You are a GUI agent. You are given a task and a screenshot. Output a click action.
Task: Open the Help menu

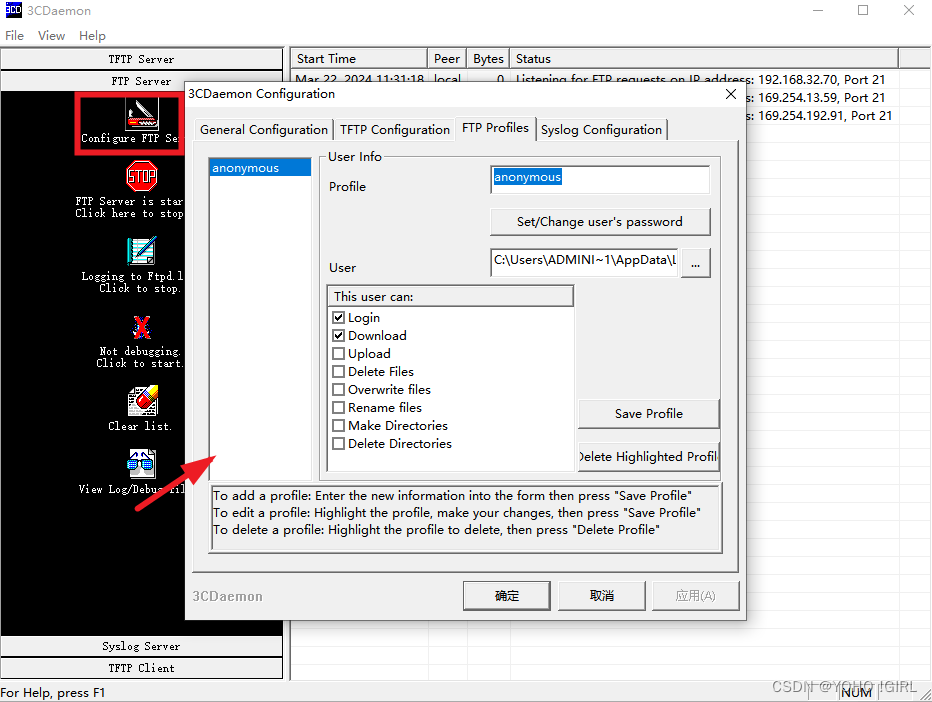tap(92, 36)
